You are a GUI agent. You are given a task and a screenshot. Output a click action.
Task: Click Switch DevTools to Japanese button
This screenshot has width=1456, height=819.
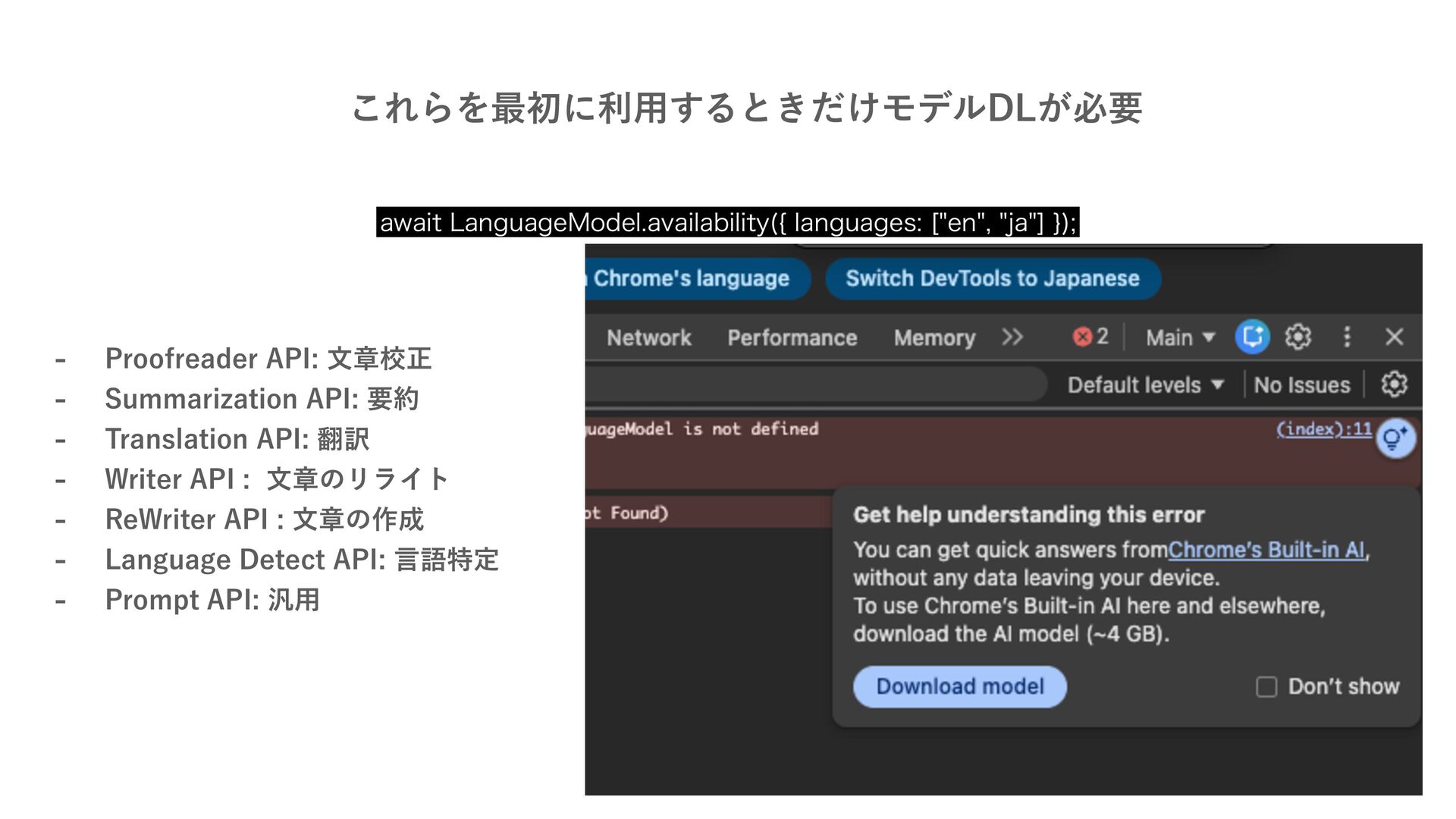pyautogui.click(x=993, y=279)
